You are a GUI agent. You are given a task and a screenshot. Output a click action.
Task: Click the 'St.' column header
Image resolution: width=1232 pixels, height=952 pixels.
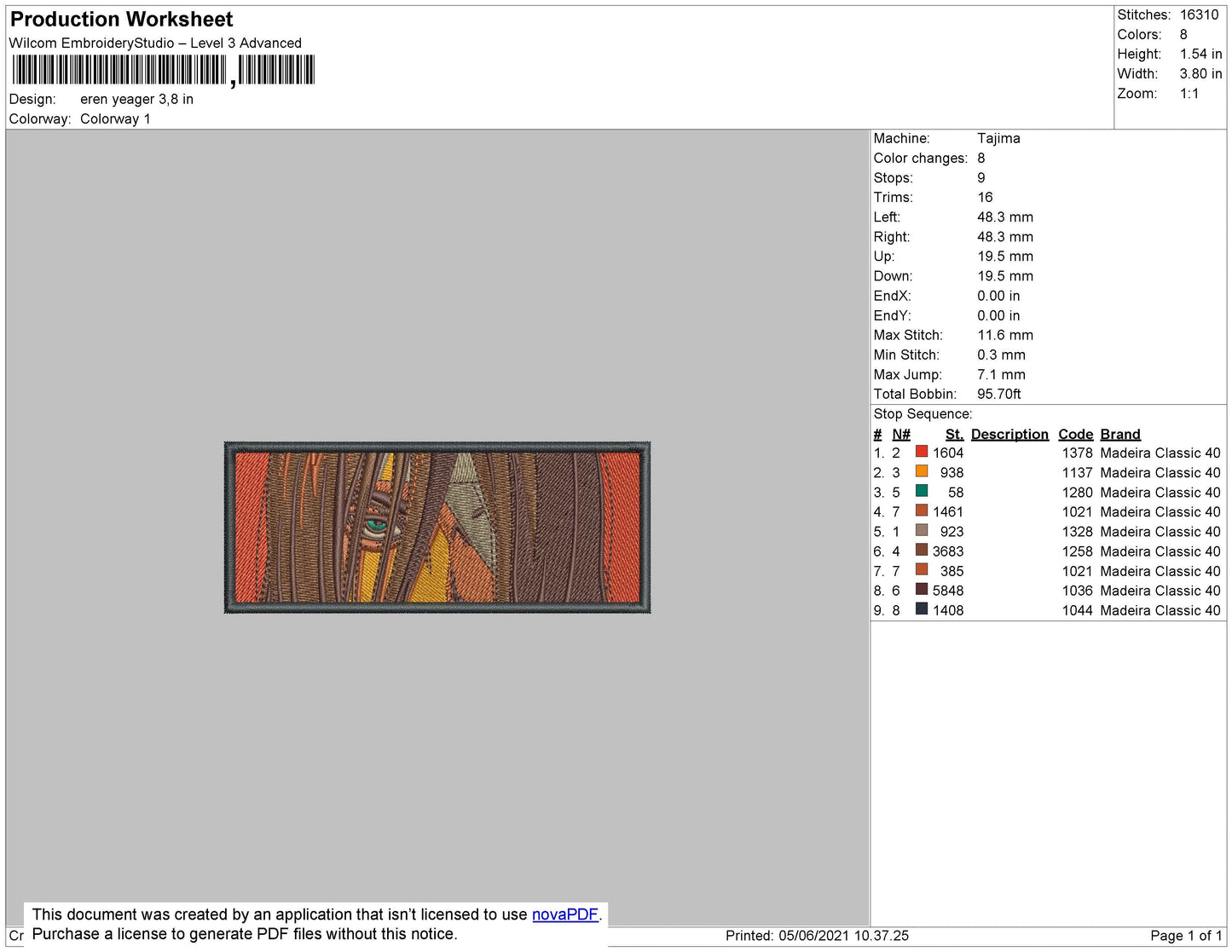pos(954,434)
